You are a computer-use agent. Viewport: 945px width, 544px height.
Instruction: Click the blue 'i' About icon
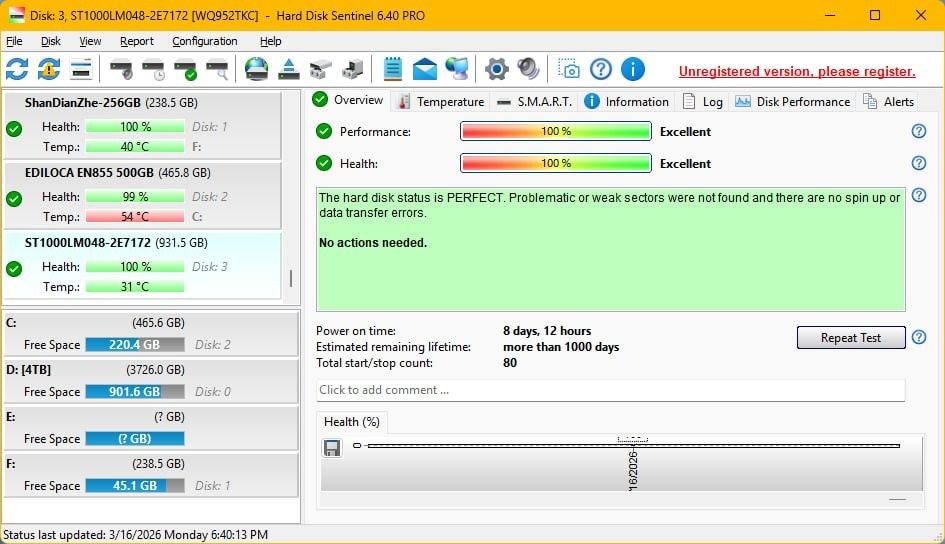(633, 69)
